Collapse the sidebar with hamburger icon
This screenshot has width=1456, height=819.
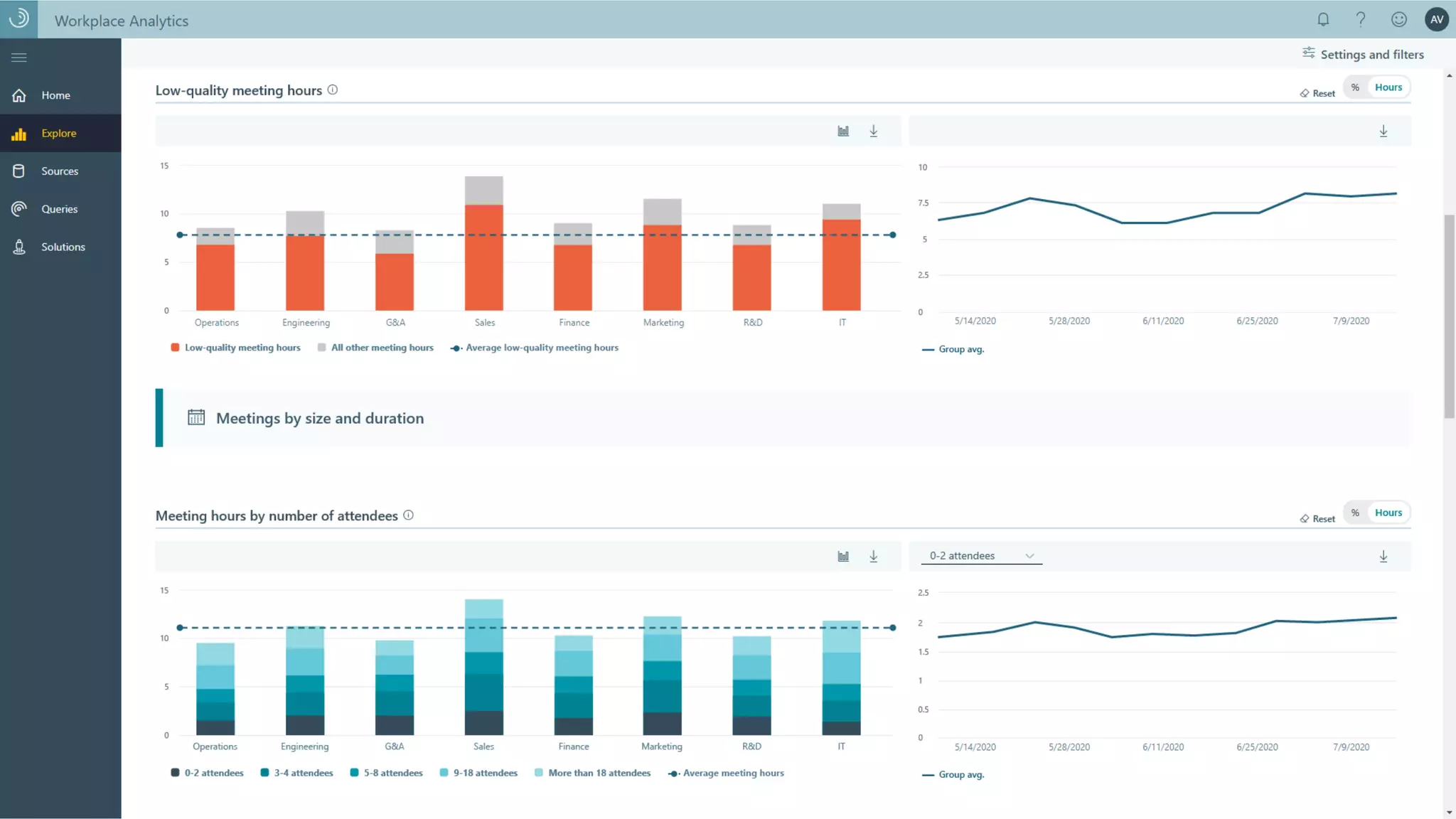(19, 58)
